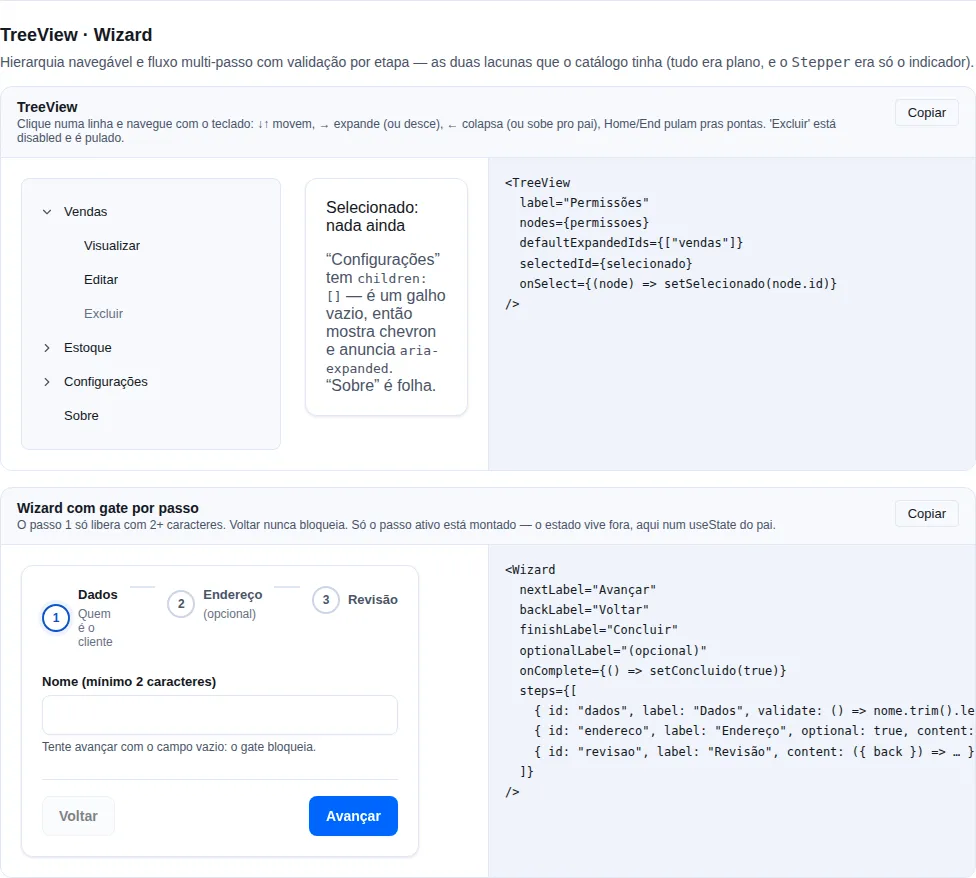Select the Sobre leaf in the tree
The image size is (976, 878).
point(151,416)
